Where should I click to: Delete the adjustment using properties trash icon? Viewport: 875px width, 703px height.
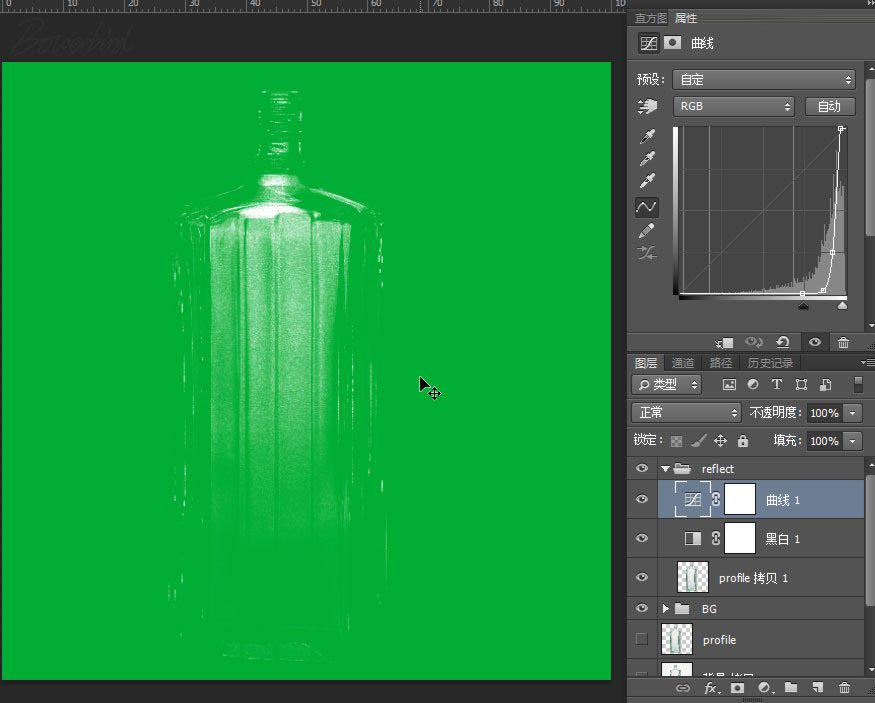[x=843, y=342]
